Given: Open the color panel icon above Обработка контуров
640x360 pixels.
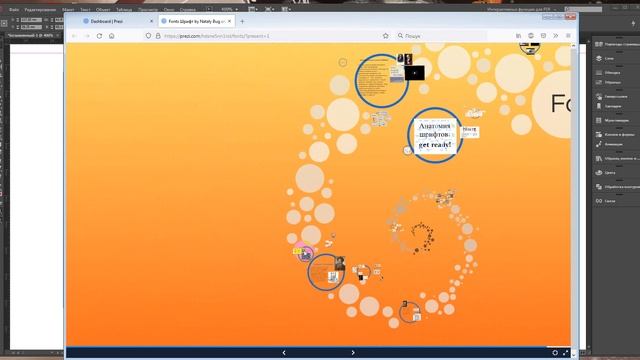Looking at the screenshot, I should click(x=599, y=172).
